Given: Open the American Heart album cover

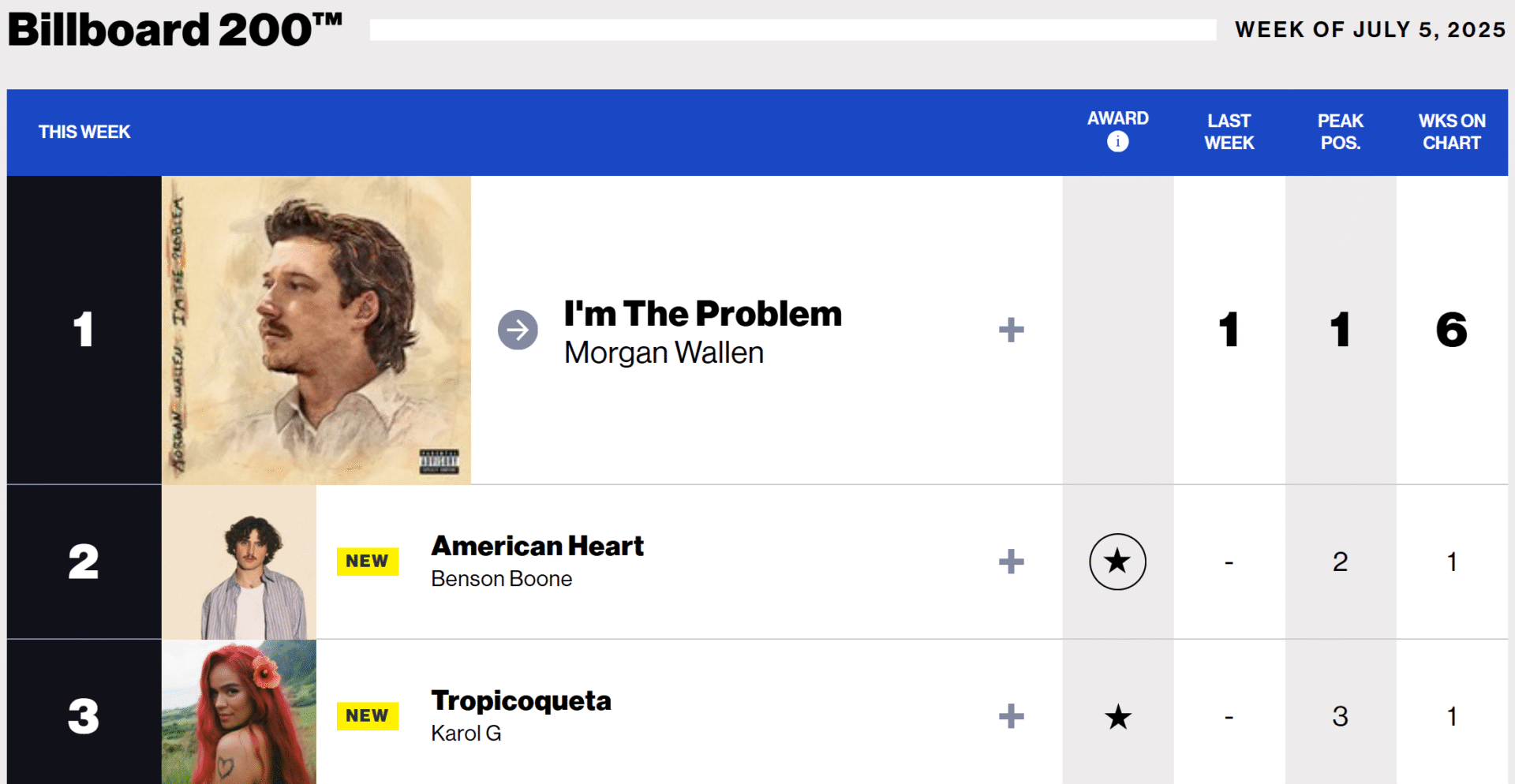Looking at the screenshot, I should [239, 562].
